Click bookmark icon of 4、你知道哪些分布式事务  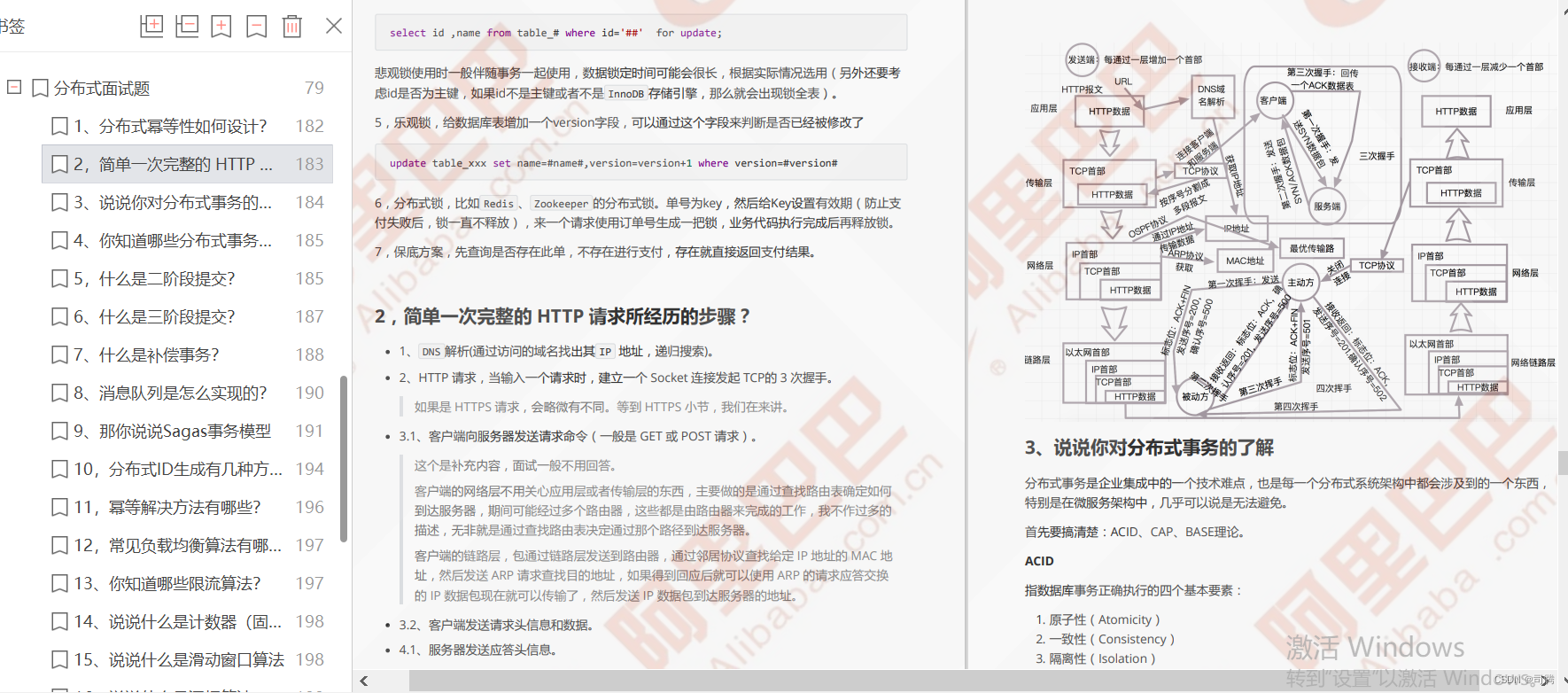(59, 240)
